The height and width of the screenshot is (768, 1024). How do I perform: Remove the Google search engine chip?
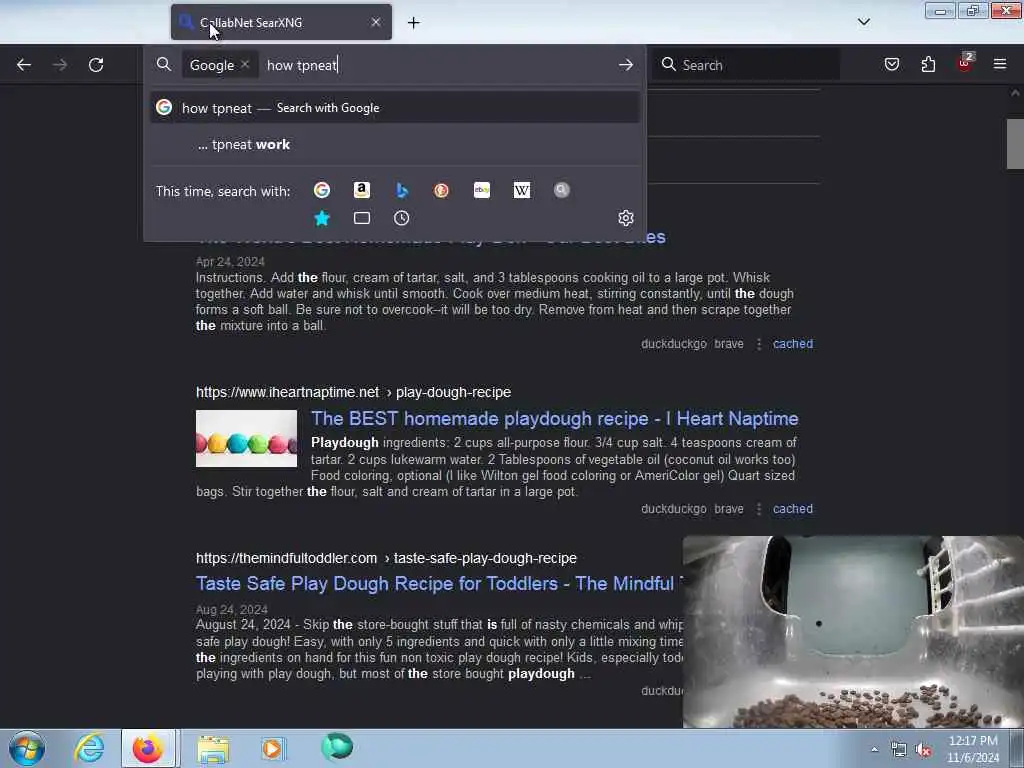pos(245,64)
